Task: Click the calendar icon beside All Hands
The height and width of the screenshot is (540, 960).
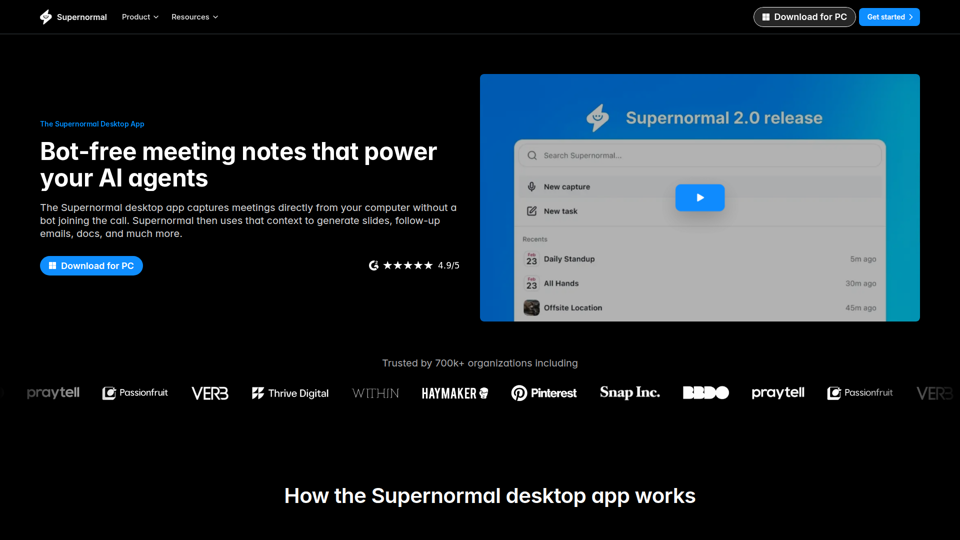Action: 531,283
